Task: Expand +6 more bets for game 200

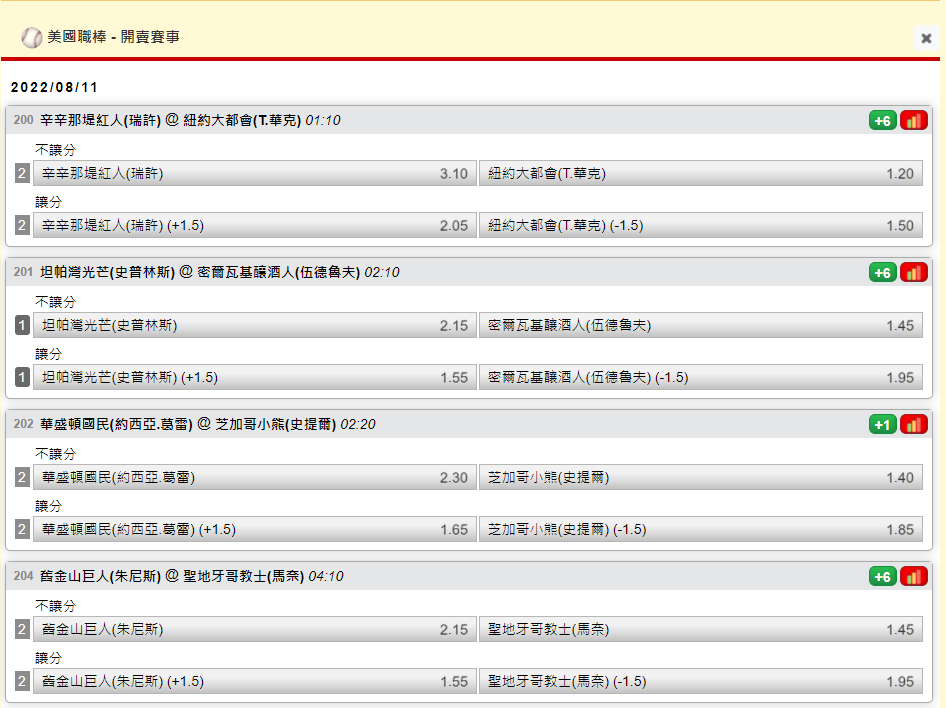Action: (x=883, y=121)
